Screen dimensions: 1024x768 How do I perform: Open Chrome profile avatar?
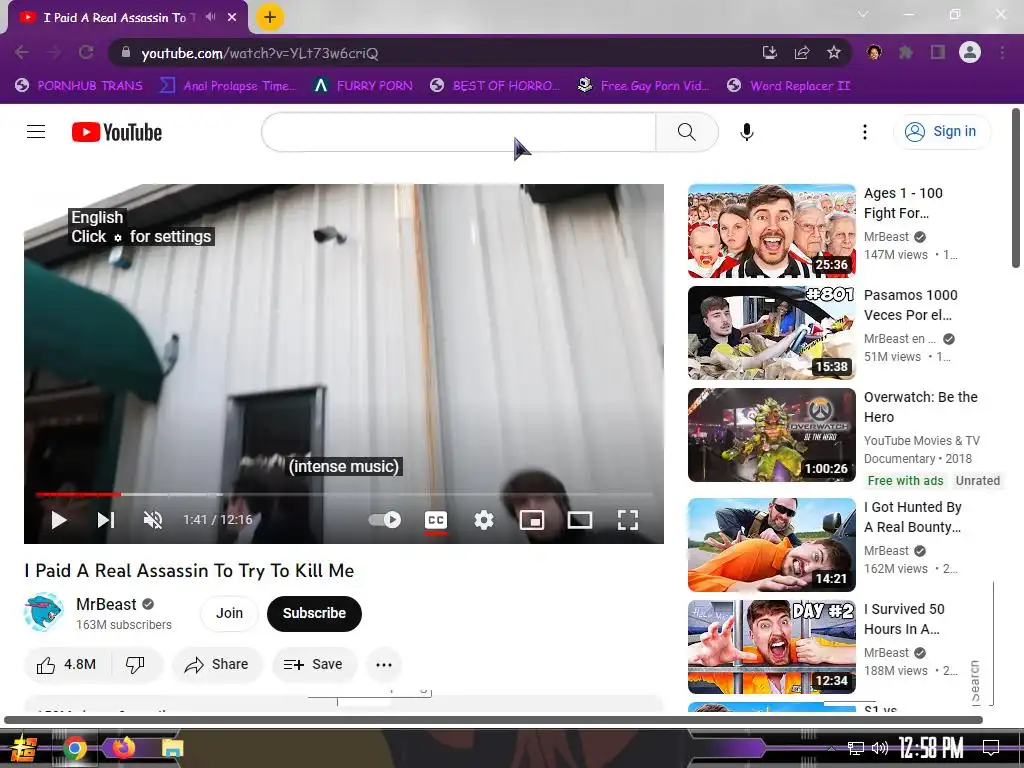970,52
